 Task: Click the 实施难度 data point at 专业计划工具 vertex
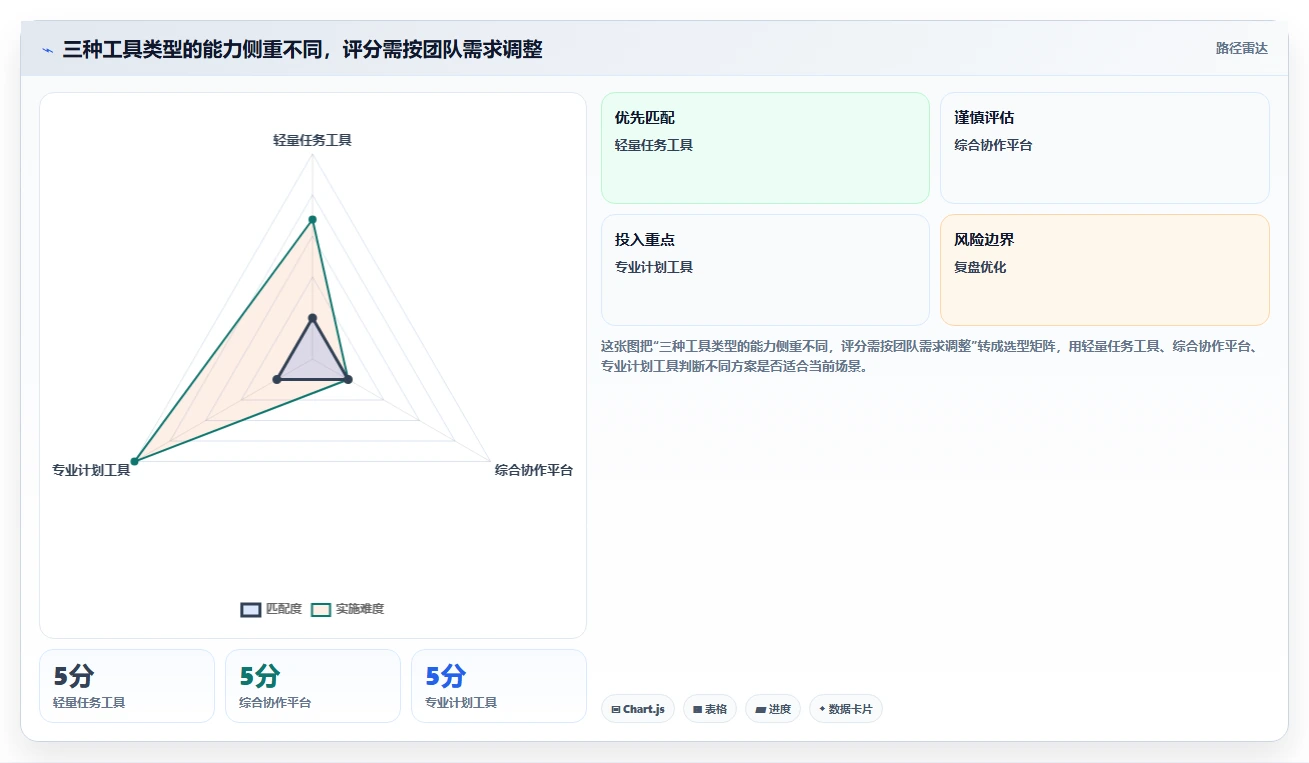pos(135,461)
